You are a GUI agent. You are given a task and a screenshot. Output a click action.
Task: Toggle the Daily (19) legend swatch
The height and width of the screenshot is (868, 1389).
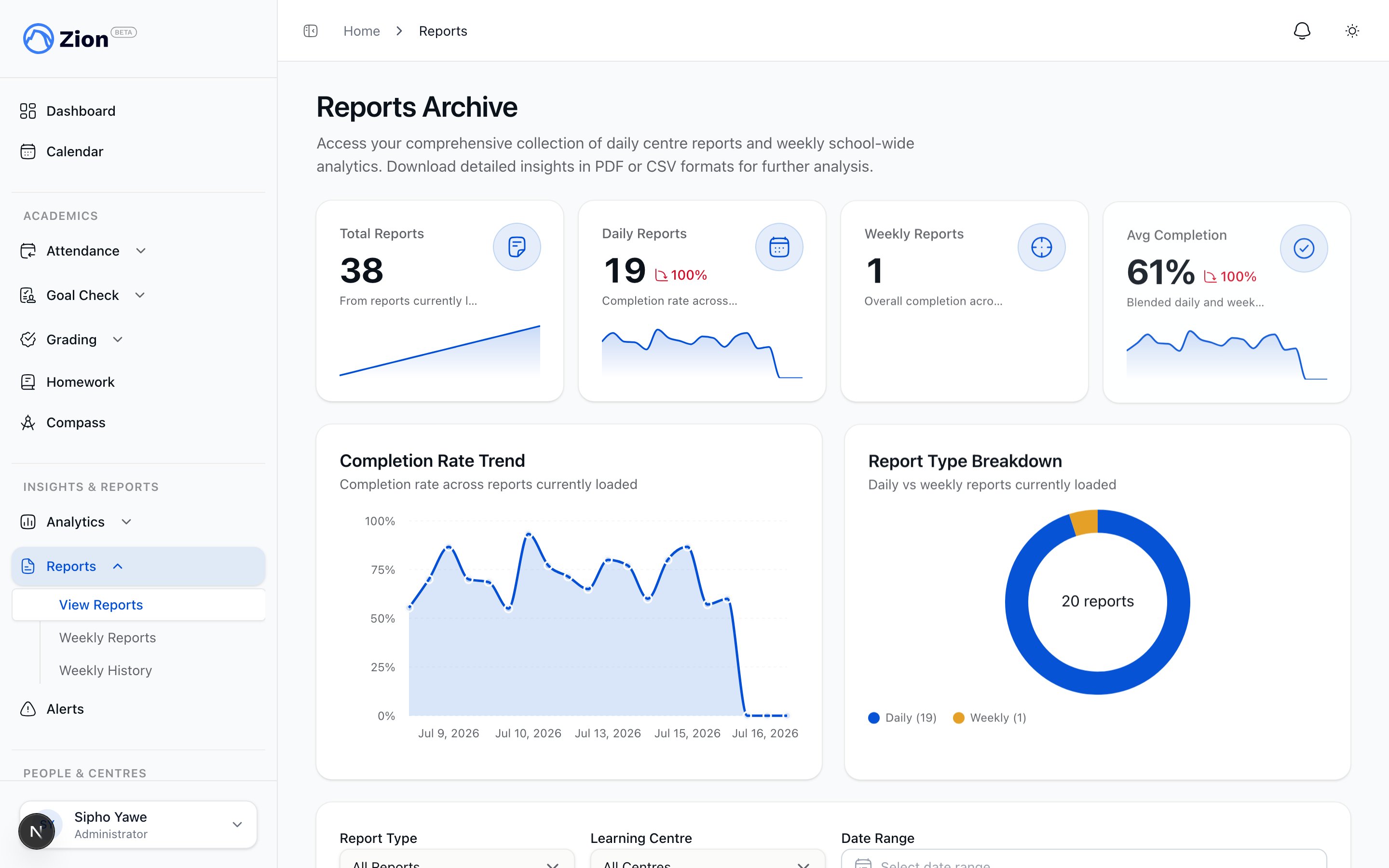(873, 718)
